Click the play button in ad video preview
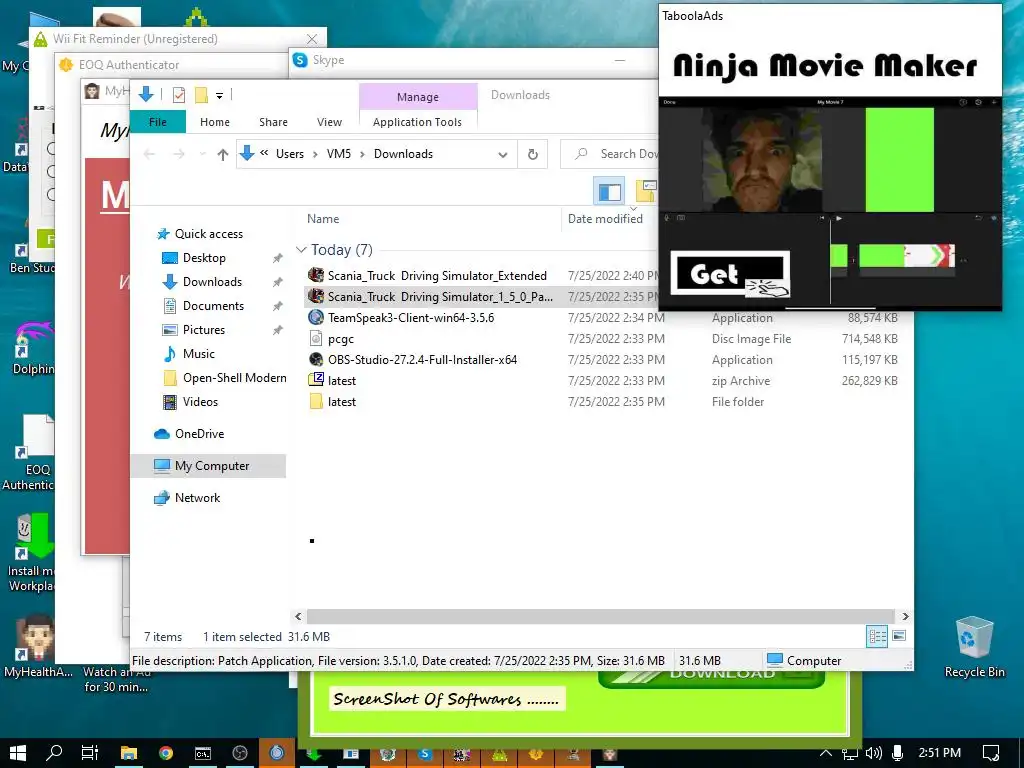 pos(839,218)
